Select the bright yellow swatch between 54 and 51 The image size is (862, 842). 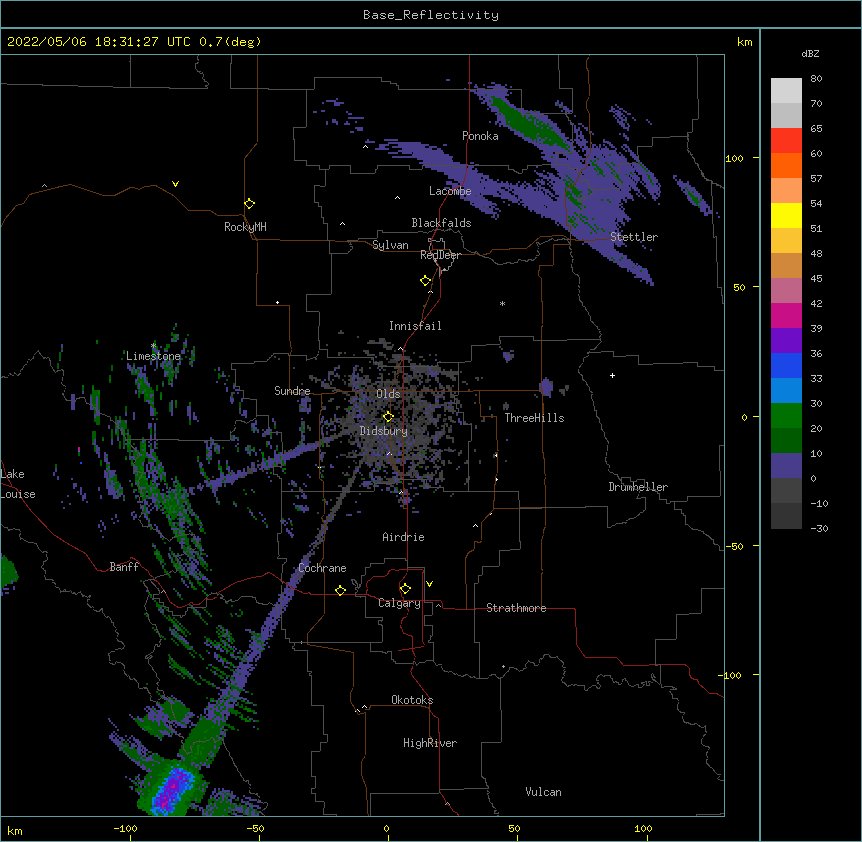786,215
